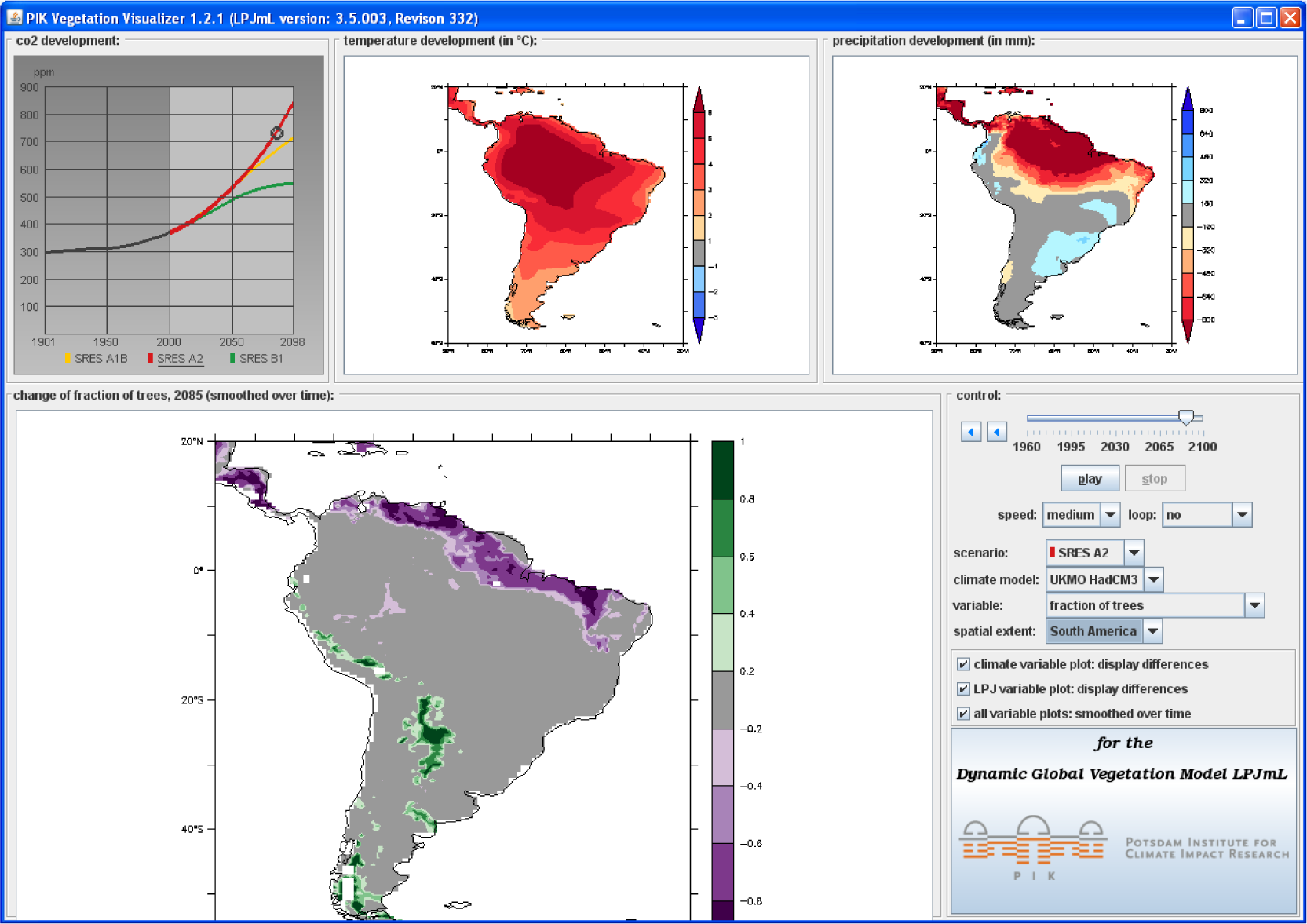Viewport: 1307px width, 924px height.
Task: Open the climate model UKMO HadCM3 dropdown
Action: coord(1153,580)
